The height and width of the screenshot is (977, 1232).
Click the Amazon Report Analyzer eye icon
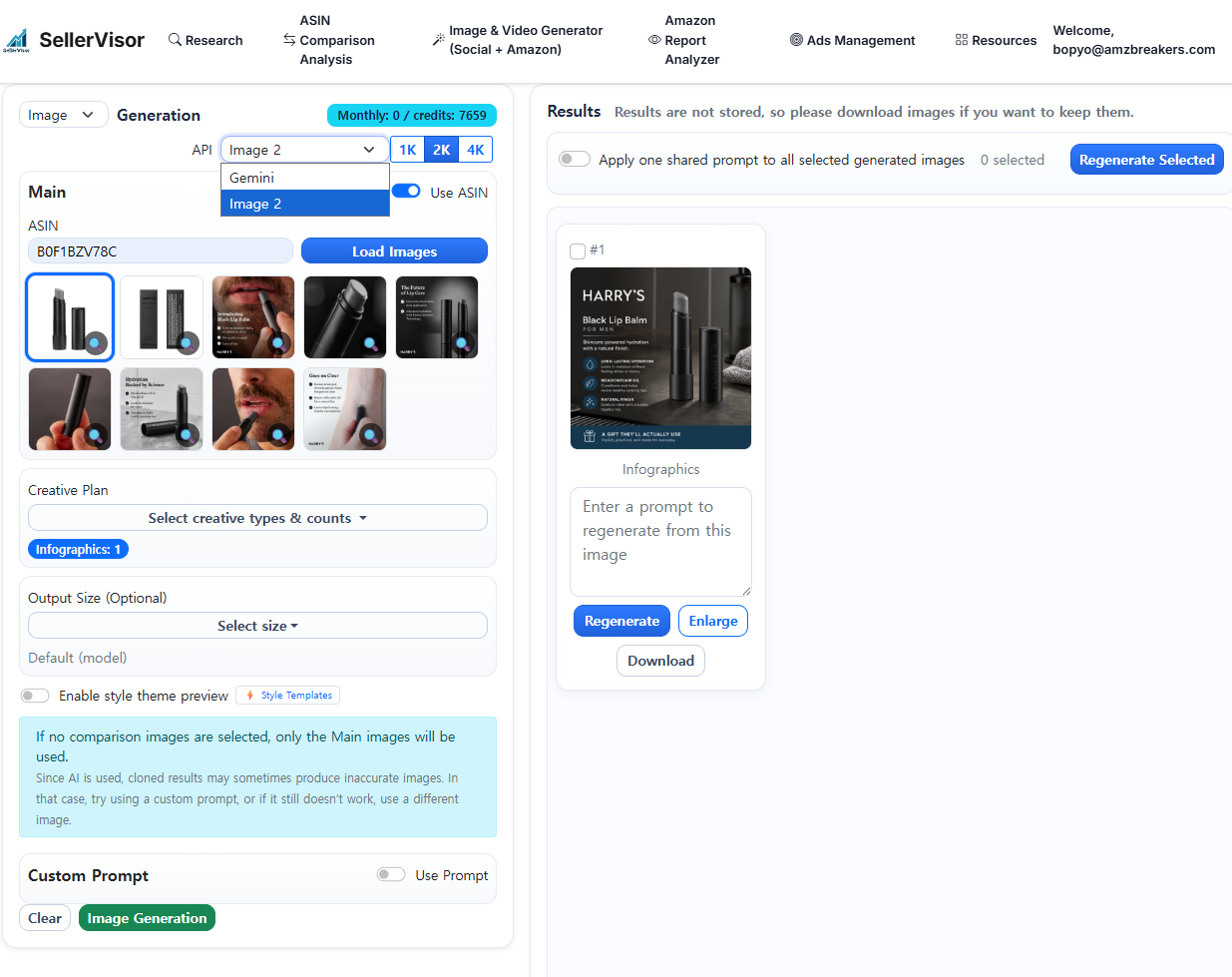click(654, 40)
